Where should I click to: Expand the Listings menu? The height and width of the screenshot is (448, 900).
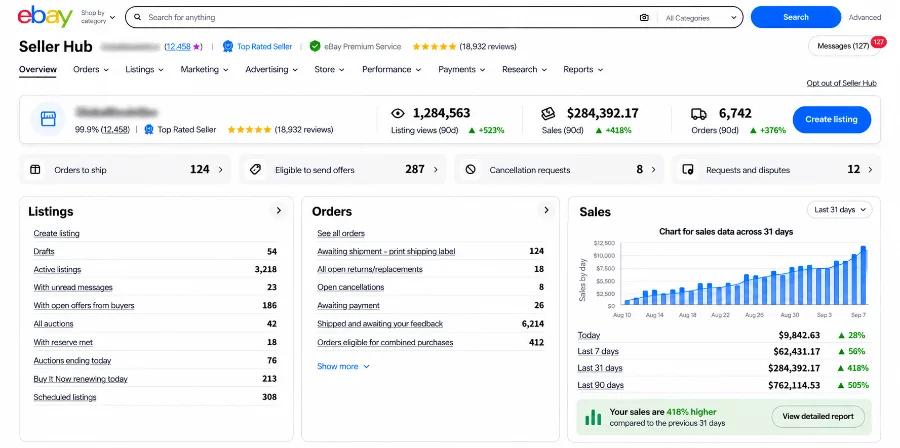click(x=145, y=69)
